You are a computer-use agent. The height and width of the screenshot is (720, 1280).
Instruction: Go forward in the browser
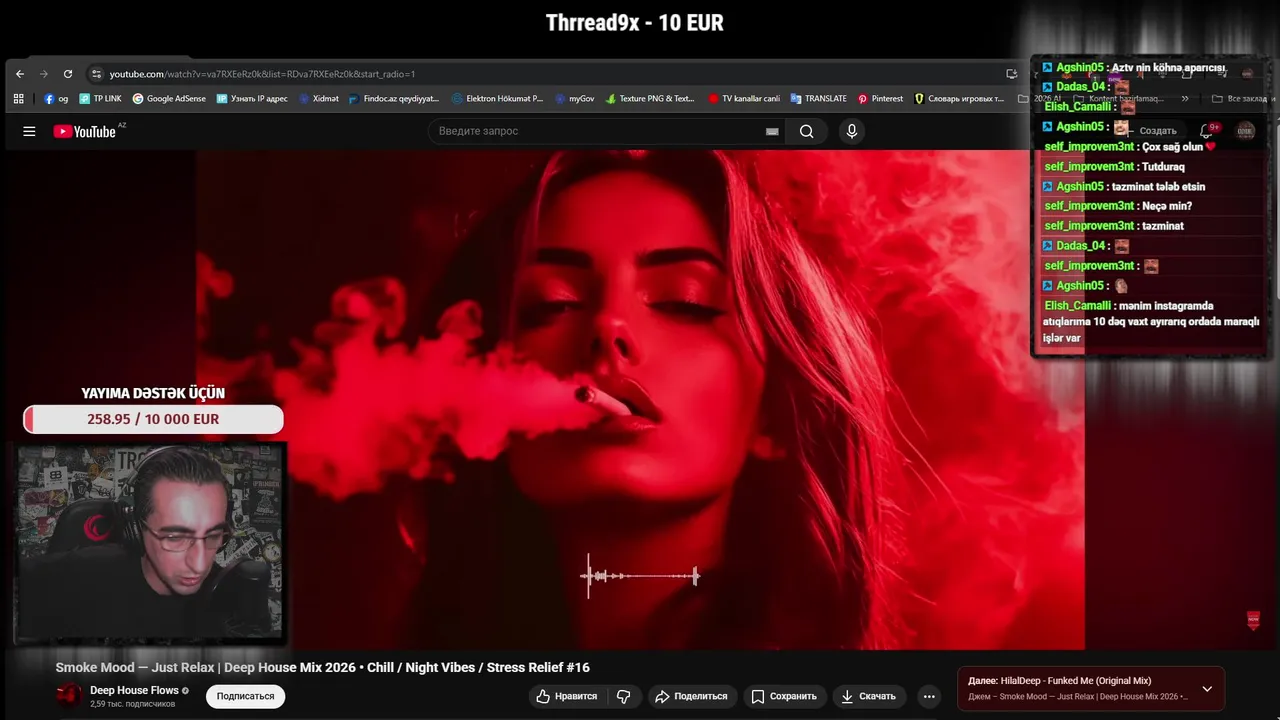[43, 74]
